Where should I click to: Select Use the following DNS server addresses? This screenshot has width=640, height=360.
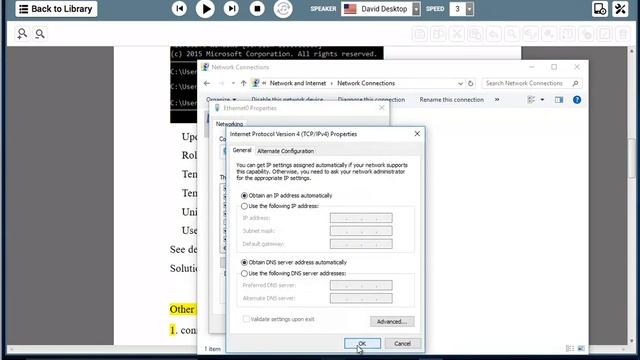coord(293,273)
